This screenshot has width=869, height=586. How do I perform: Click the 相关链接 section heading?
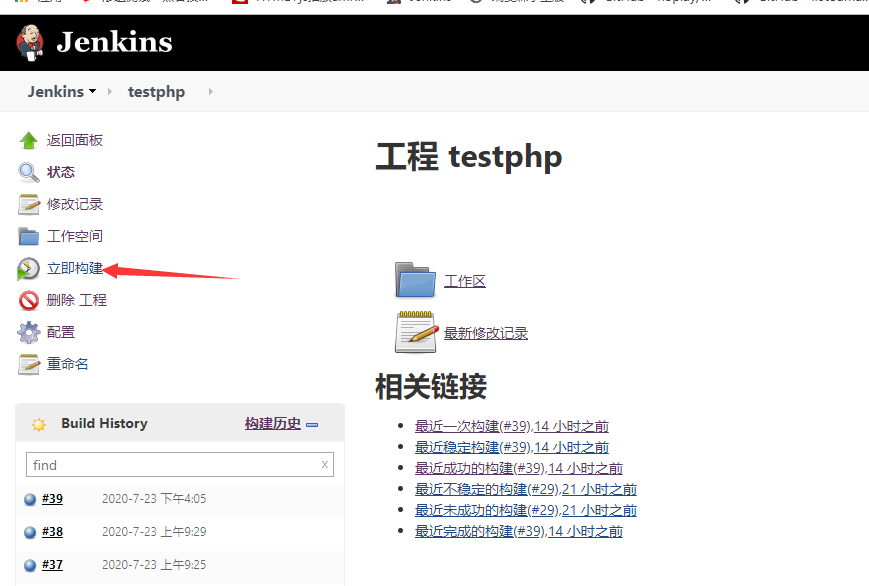click(431, 386)
